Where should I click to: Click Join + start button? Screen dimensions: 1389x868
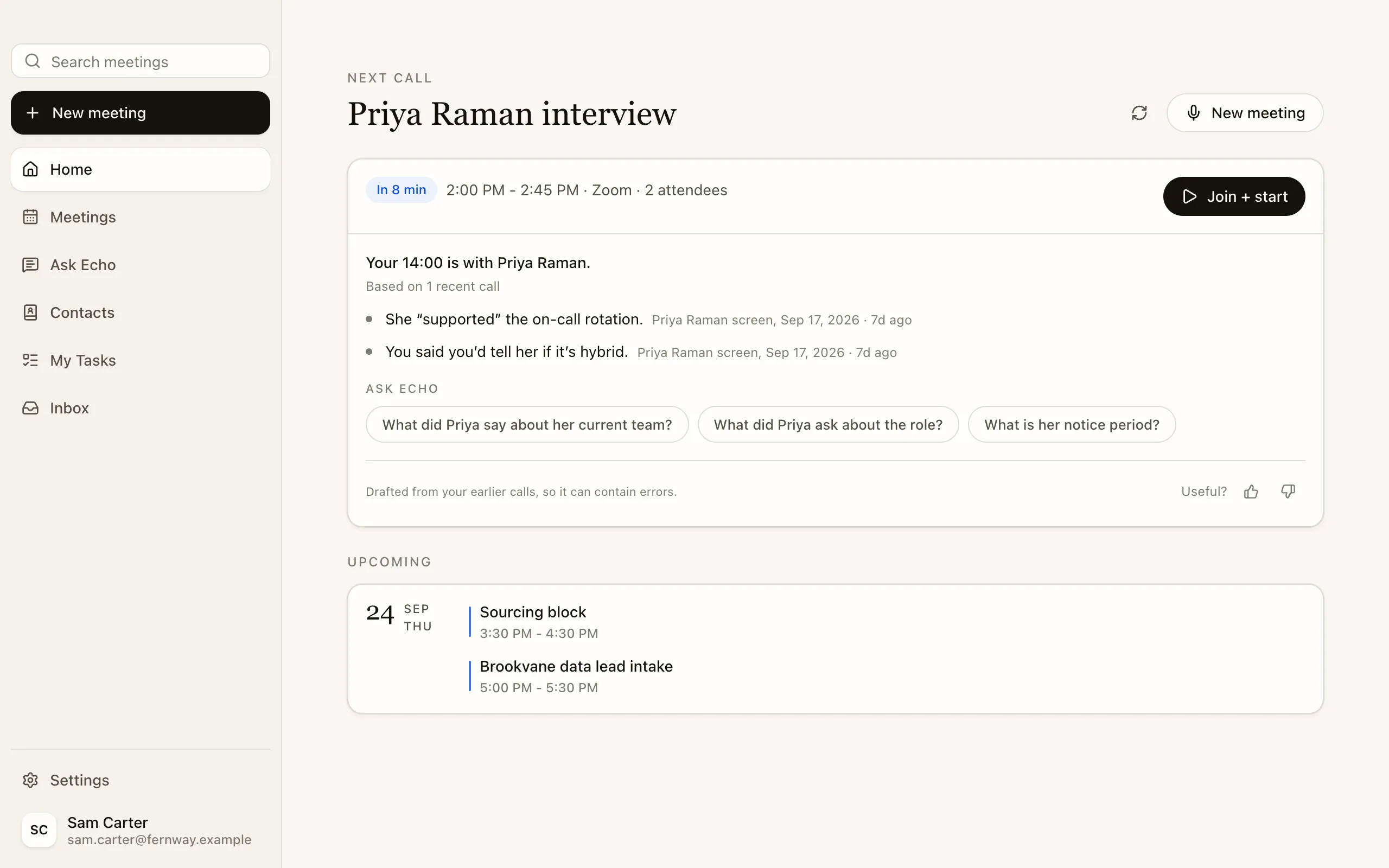(1234, 197)
